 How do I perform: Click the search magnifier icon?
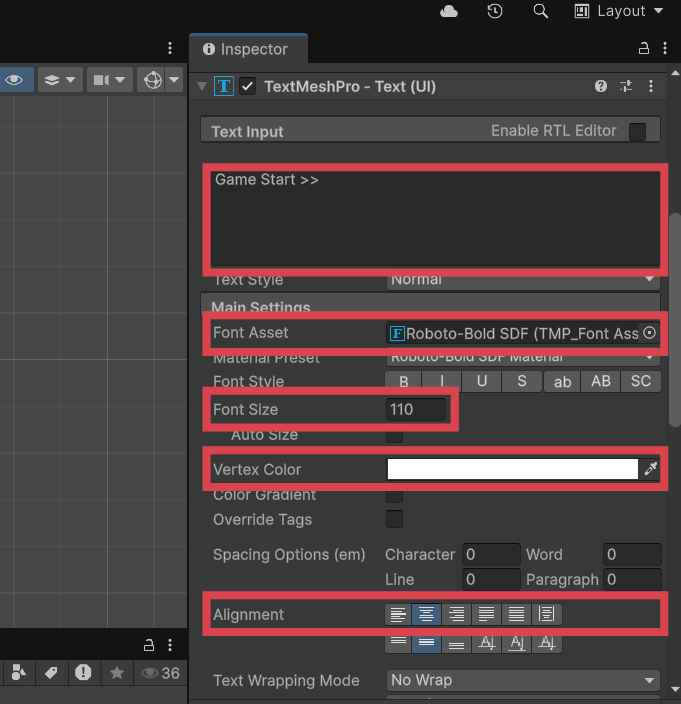(541, 11)
